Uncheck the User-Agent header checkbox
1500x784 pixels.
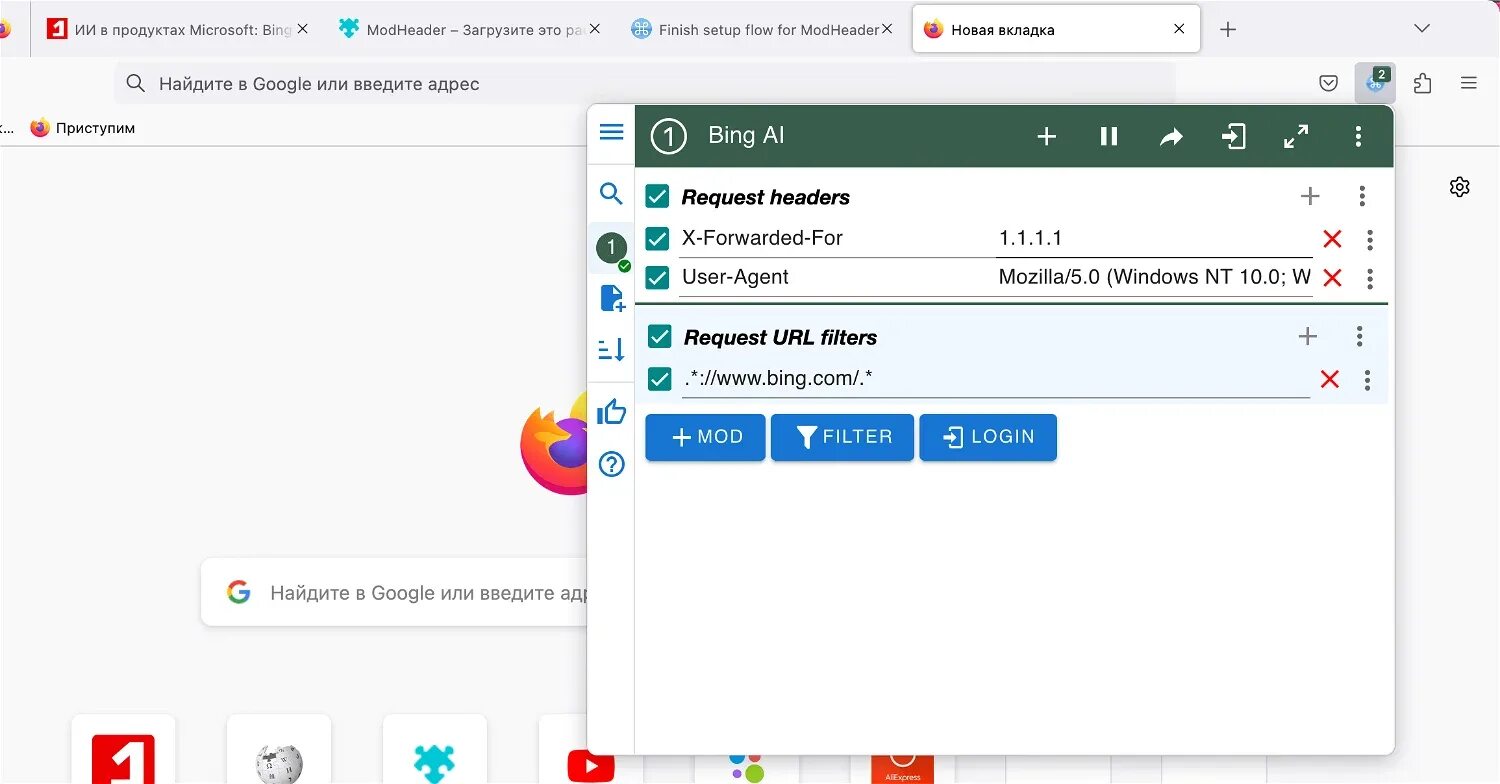point(657,277)
